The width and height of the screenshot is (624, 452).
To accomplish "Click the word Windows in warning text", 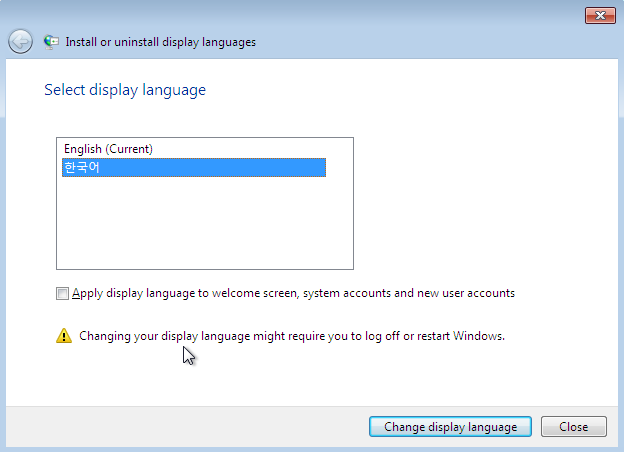I will (478, 336).
